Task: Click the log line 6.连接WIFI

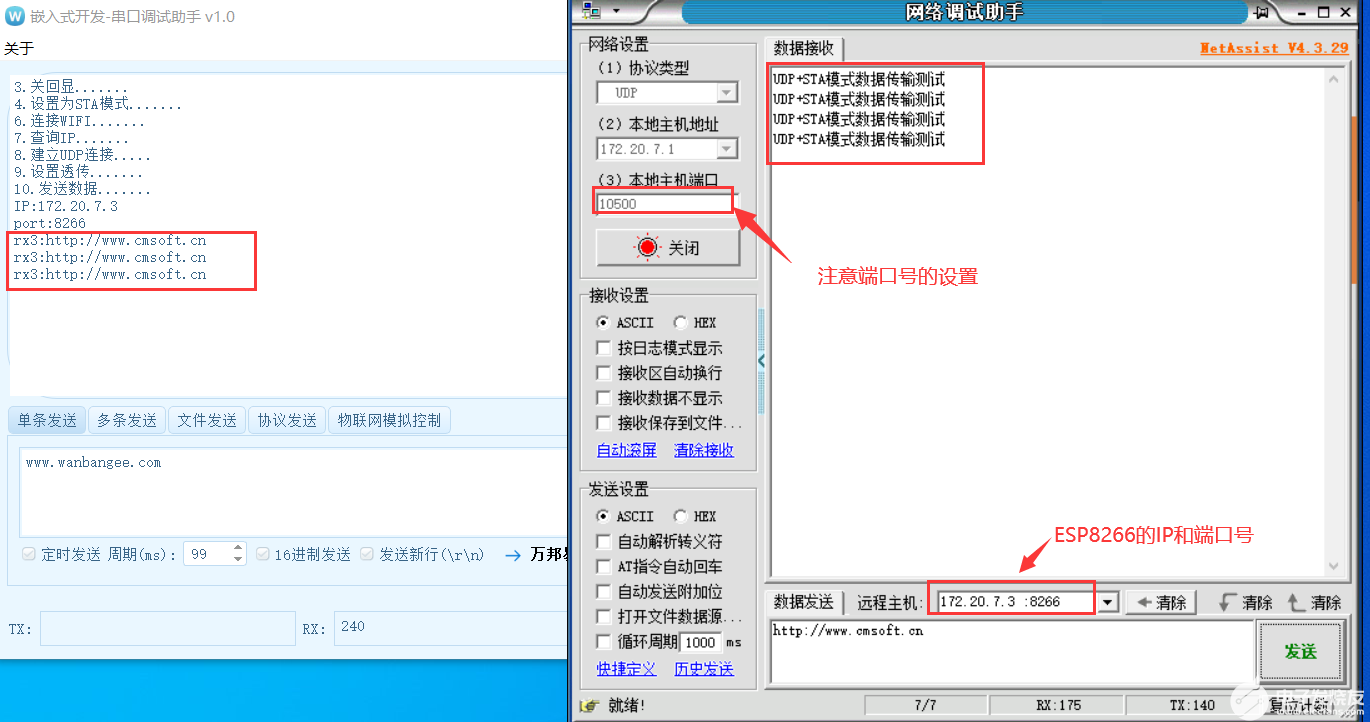Action: pos(79,121)
